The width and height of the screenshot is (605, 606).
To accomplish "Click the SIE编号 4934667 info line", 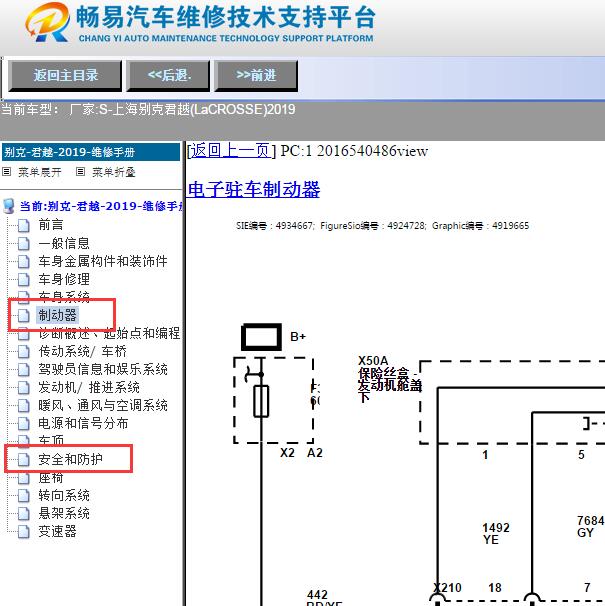I will (382, 226).
